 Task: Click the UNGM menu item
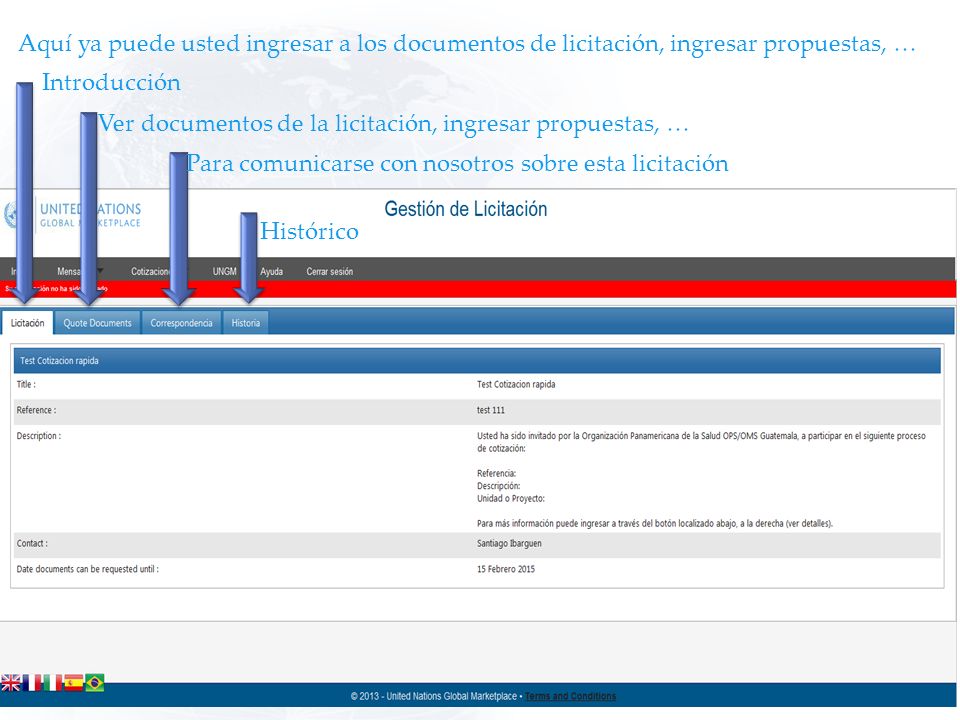click(224, 271)
